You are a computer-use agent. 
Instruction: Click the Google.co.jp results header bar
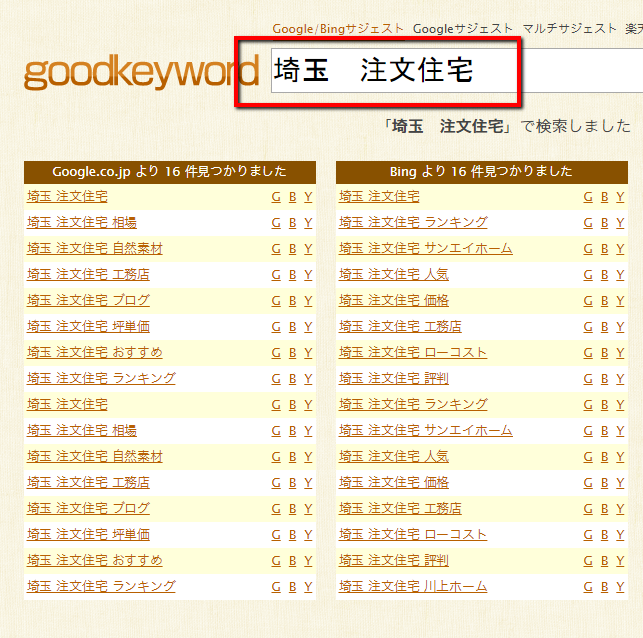tap(169, 171)
